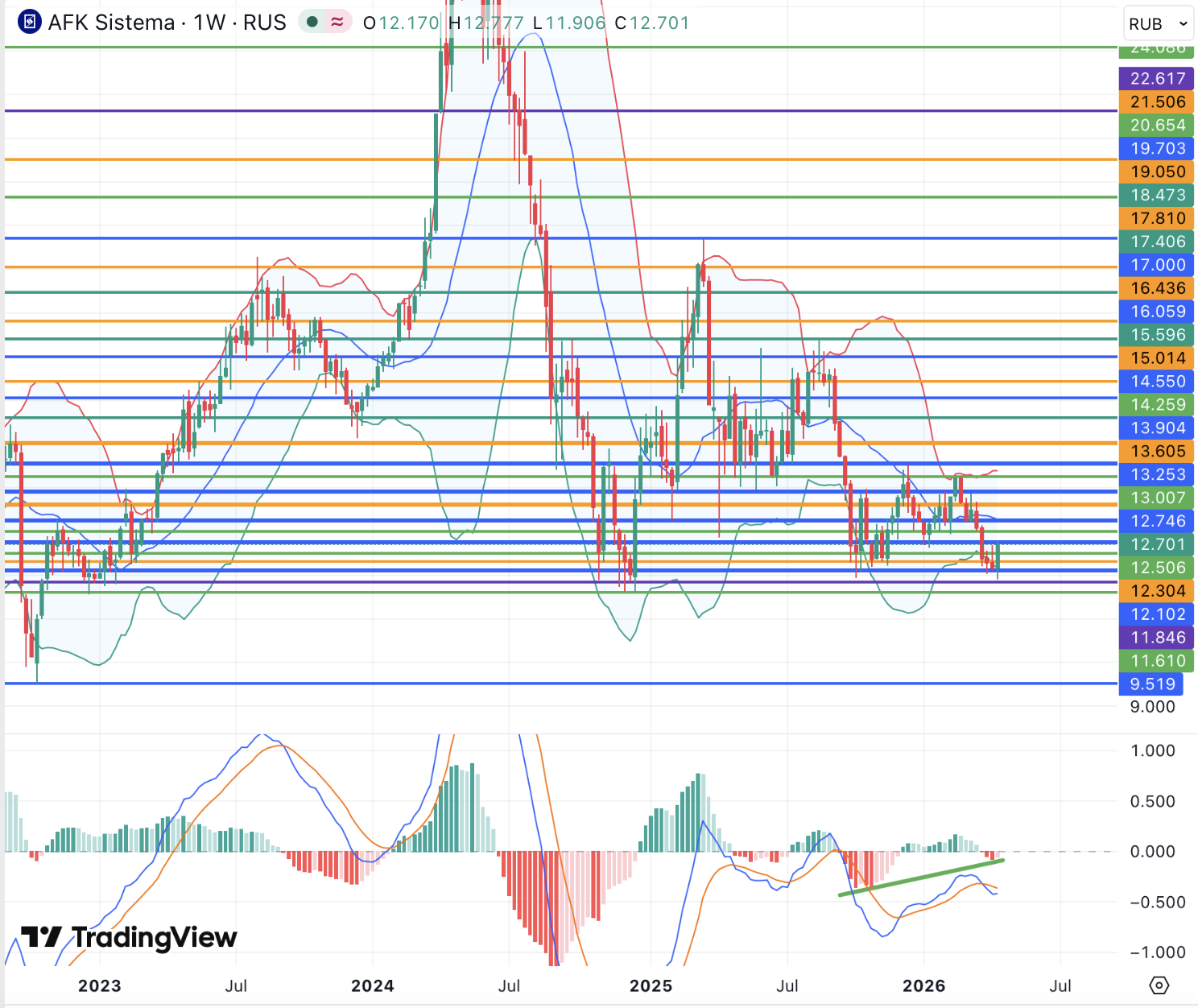Click the 2025 label on time axis
Image resolution: width=1198 pixels, height=1008 pixels.
tap(651, 985)
